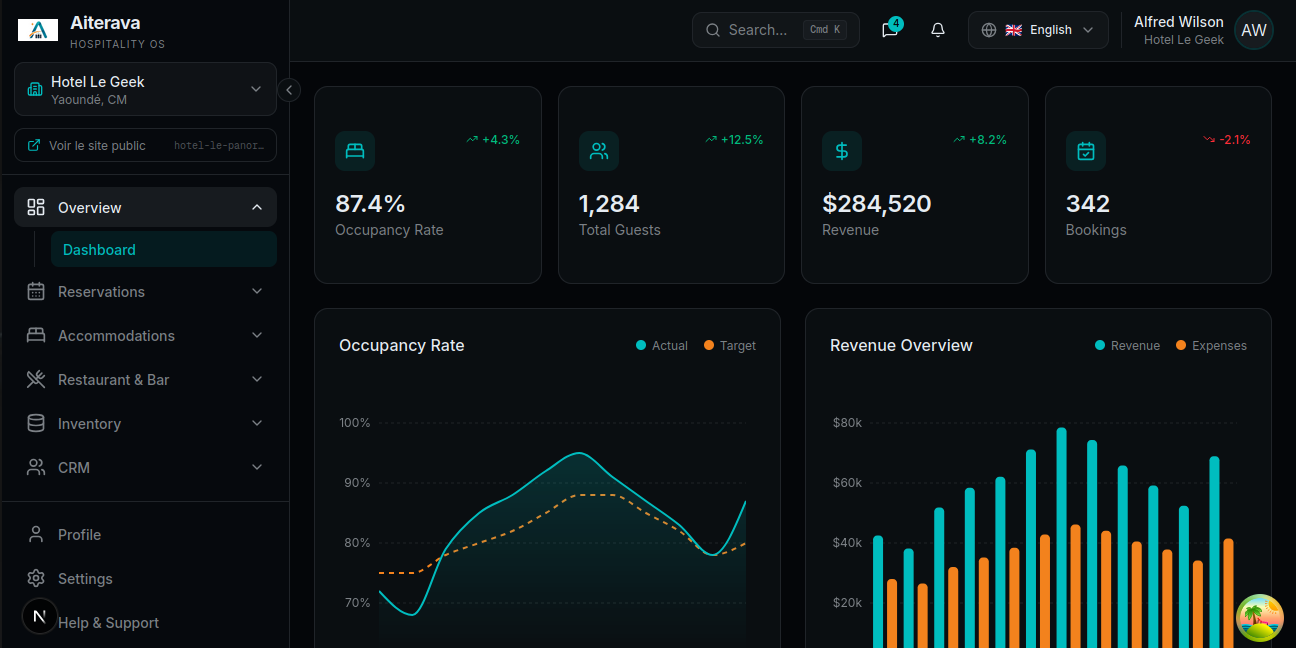Click the UK flag icon

tap(1014, 30)
